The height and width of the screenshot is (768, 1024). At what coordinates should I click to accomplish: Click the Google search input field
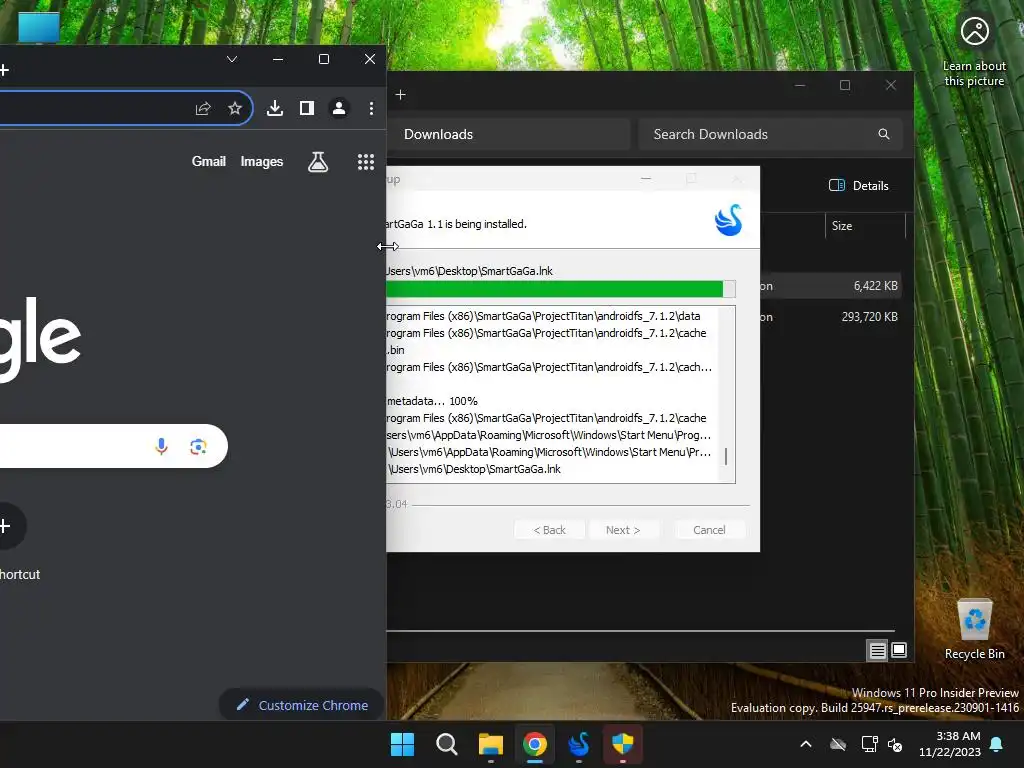pos(114,446)
